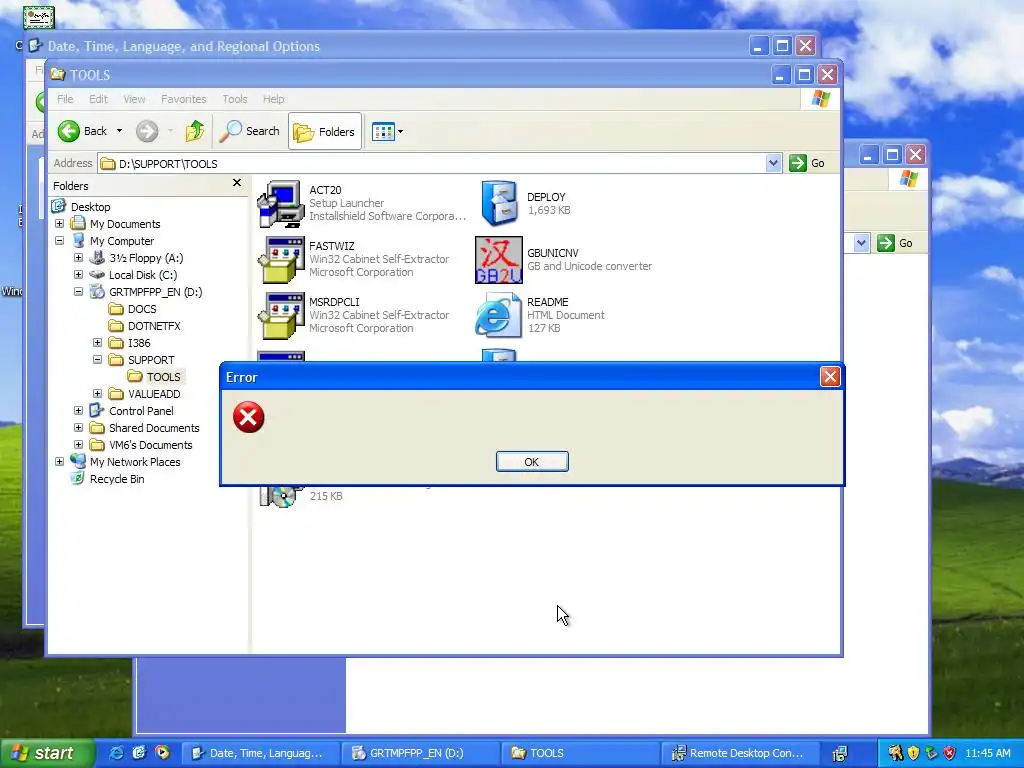Image resolution: width=1024 pixels, height=768 pixels.
Task: Expand VM6's Documents node
Action: 78,445
